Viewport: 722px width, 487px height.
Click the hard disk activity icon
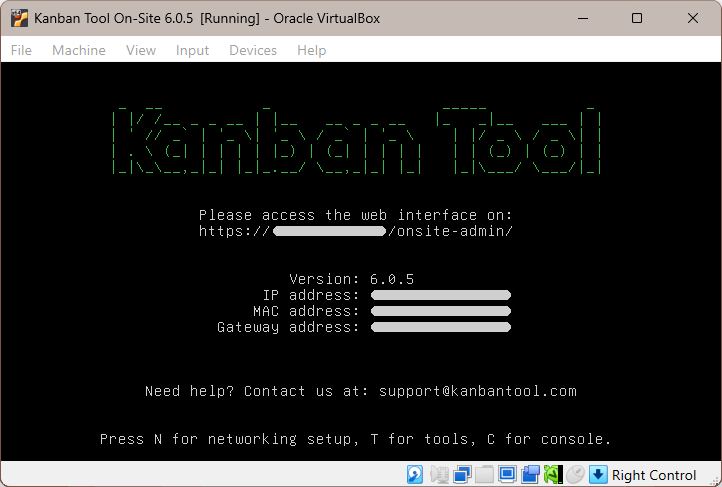pos(415,475)
